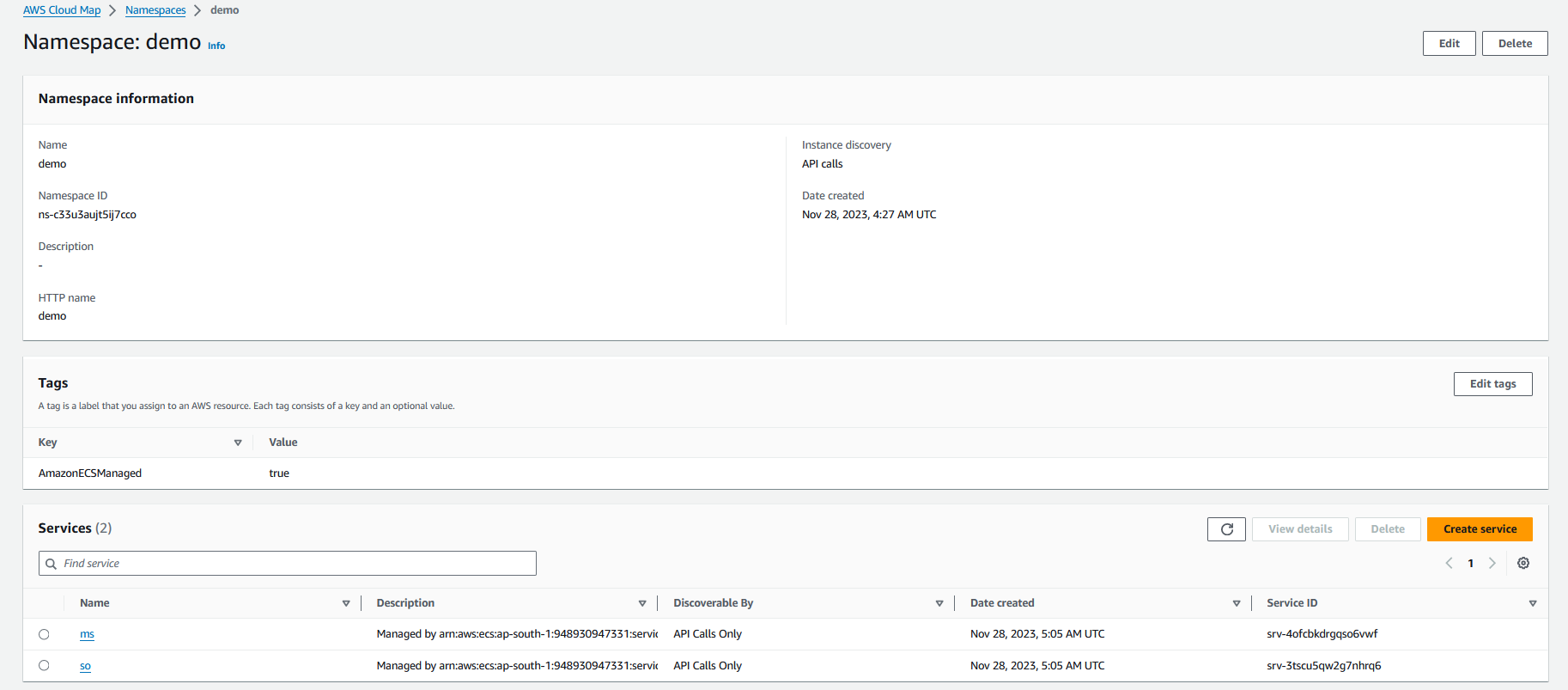Click API Calls Only in so row
The width and height of the screenshot is (1568, 690).
coord(708,666)
